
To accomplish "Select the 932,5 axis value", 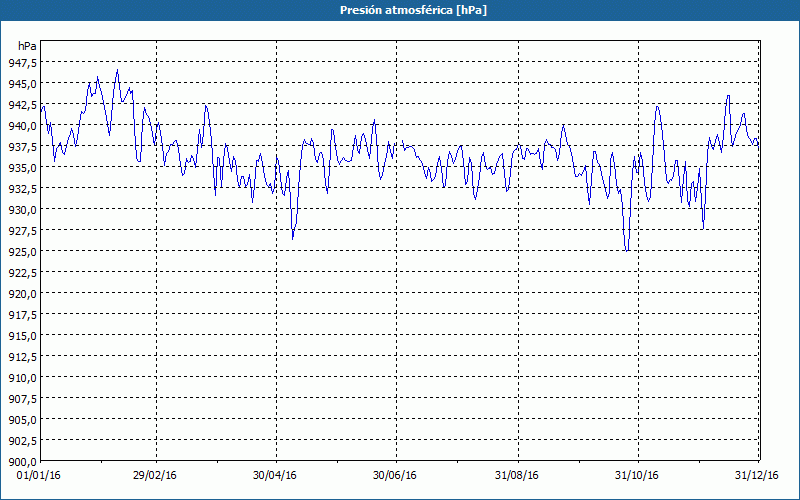I will 22,188.
